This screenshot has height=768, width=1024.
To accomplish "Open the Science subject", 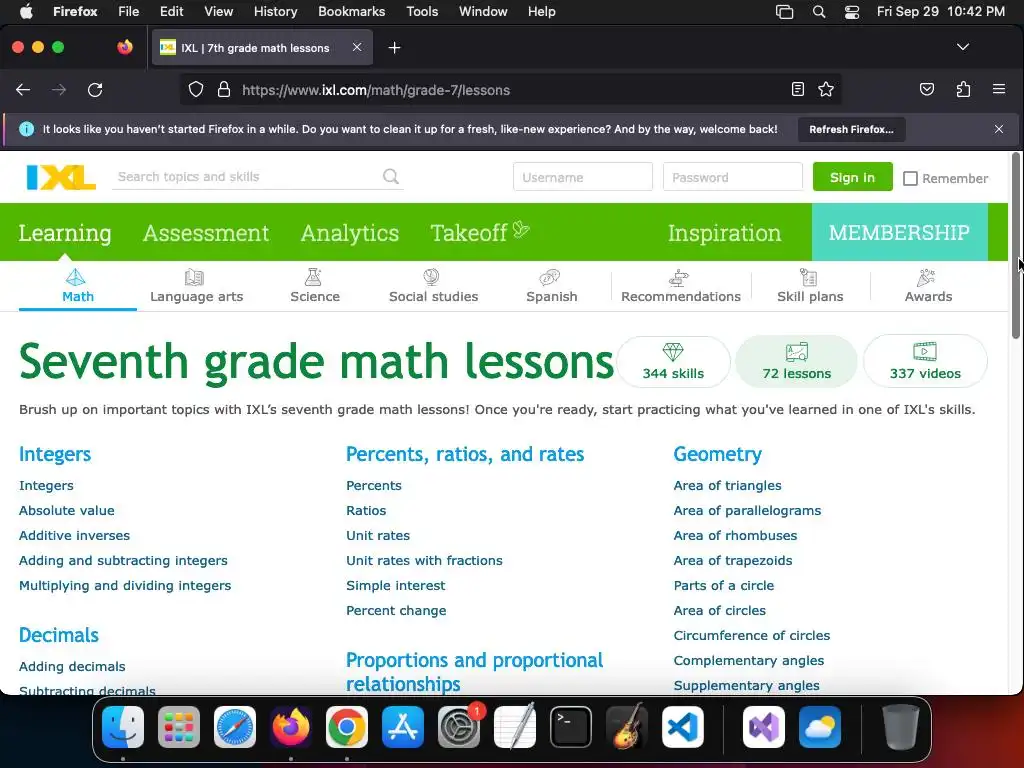I will [x=314, y=286].
